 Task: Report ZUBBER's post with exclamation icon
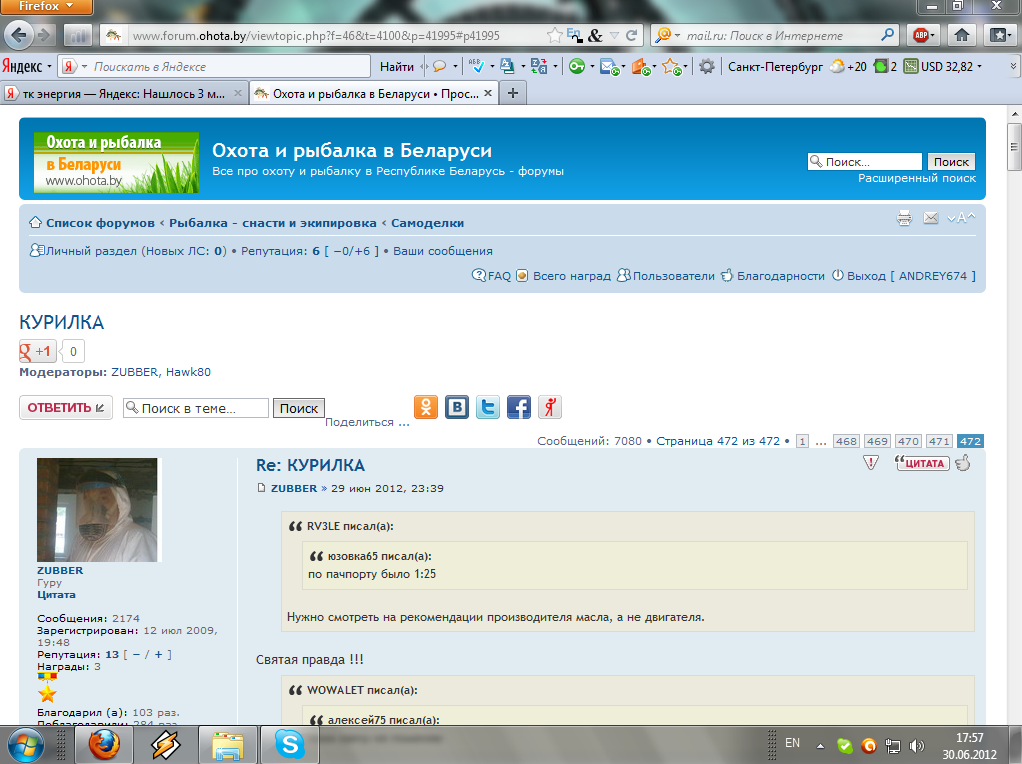coord(871,462)
